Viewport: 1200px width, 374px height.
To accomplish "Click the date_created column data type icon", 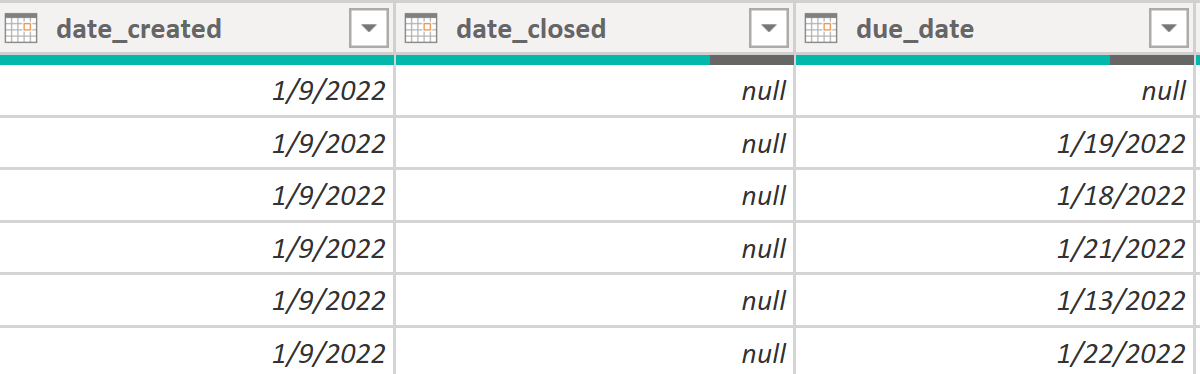I will 20,29.
